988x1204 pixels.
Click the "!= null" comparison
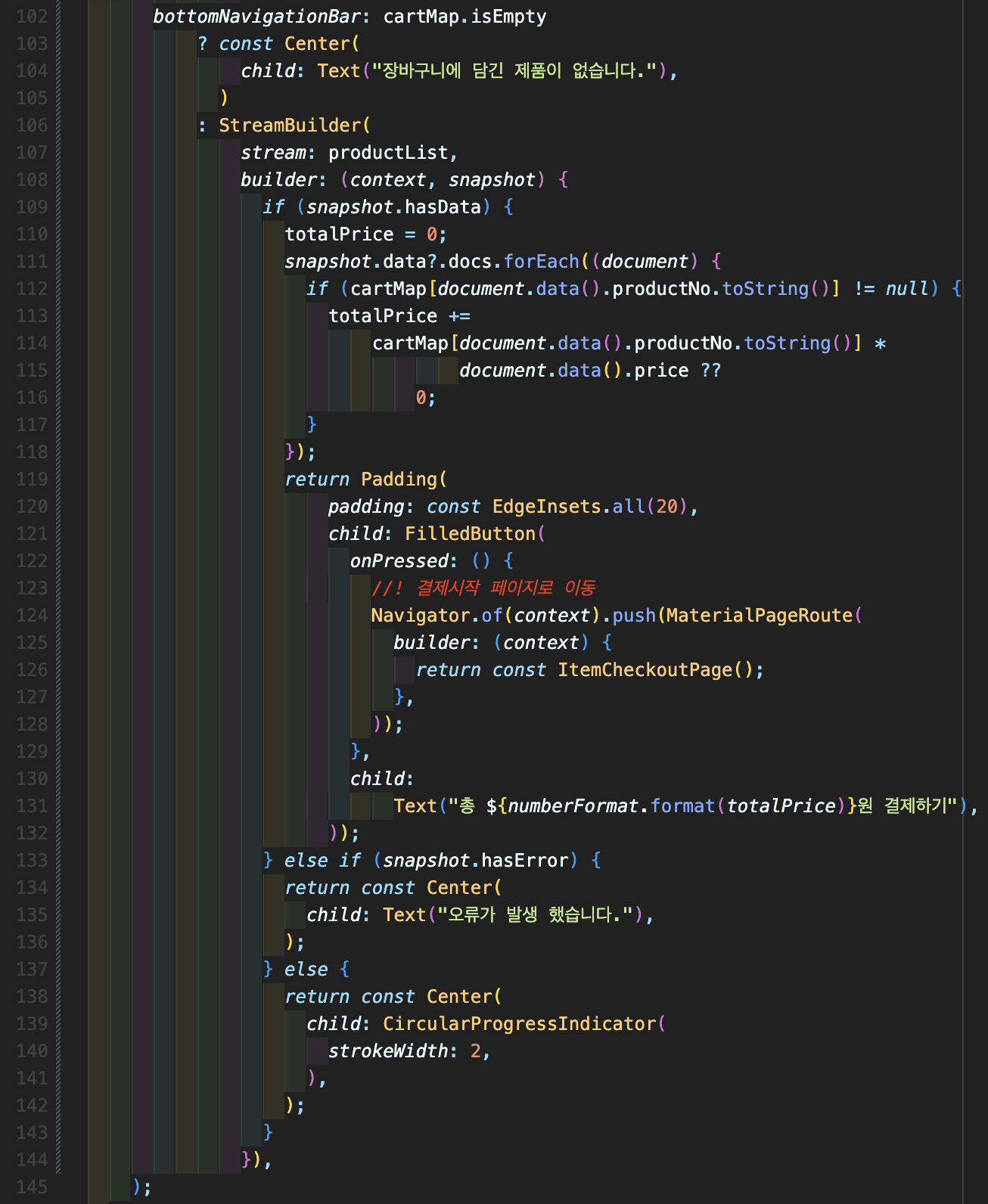(891, 289)
